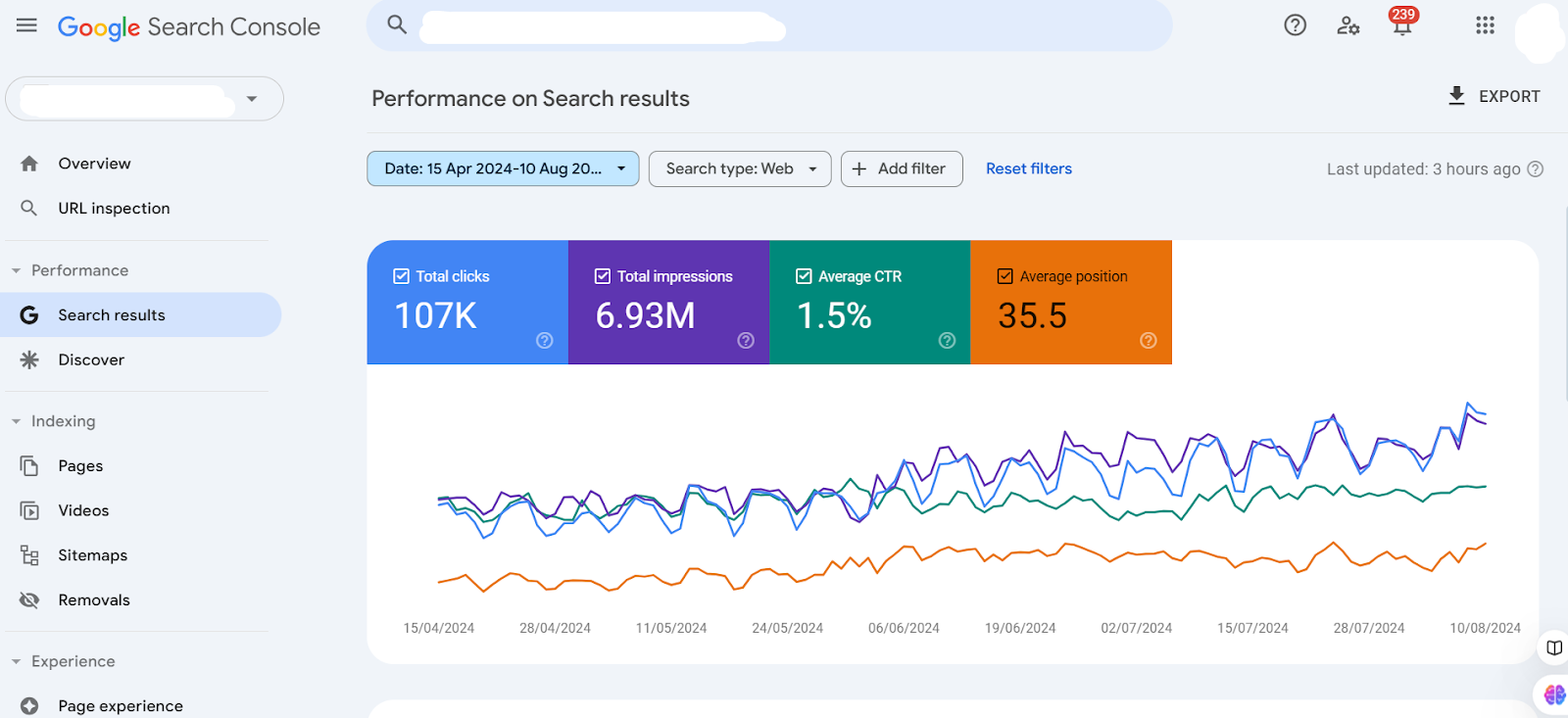
Task: Click the Google Search Console logo
Action: click(189, 27)
